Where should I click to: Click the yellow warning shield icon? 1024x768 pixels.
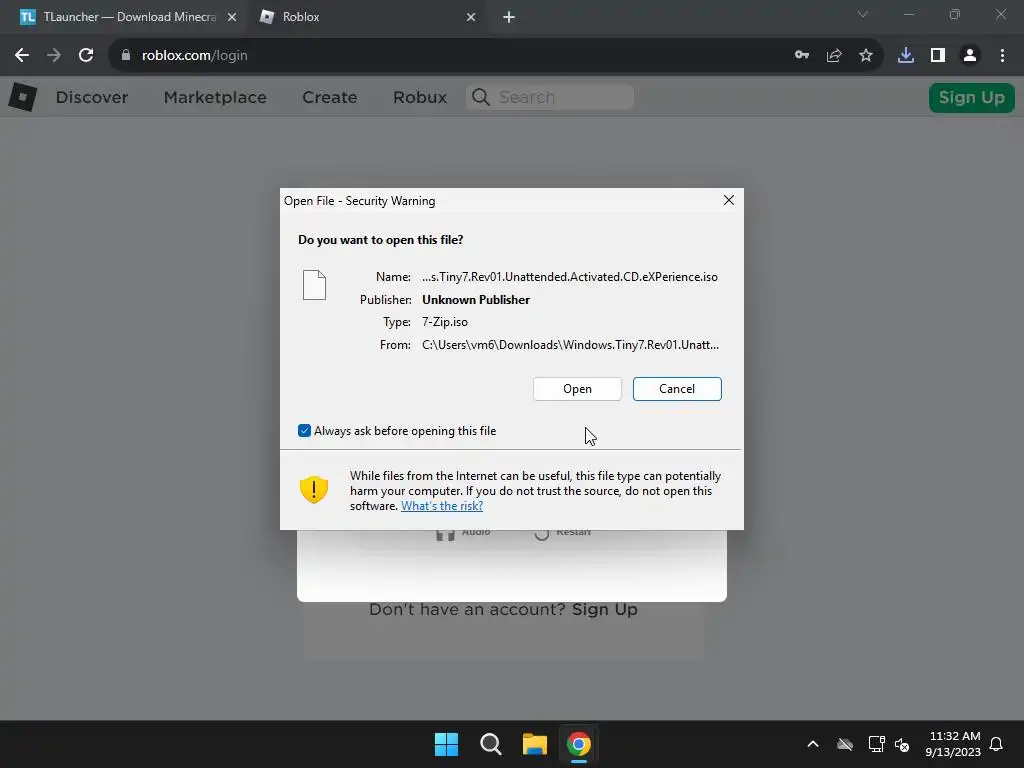(313, 489)
